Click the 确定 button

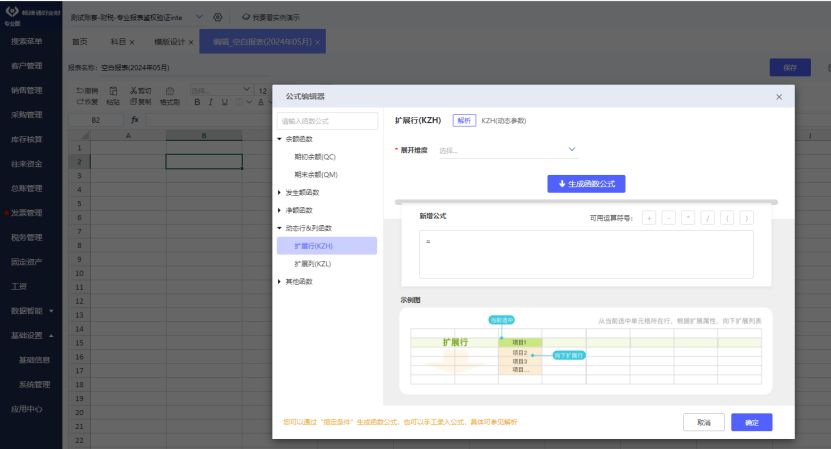click(x=751, y=423)
